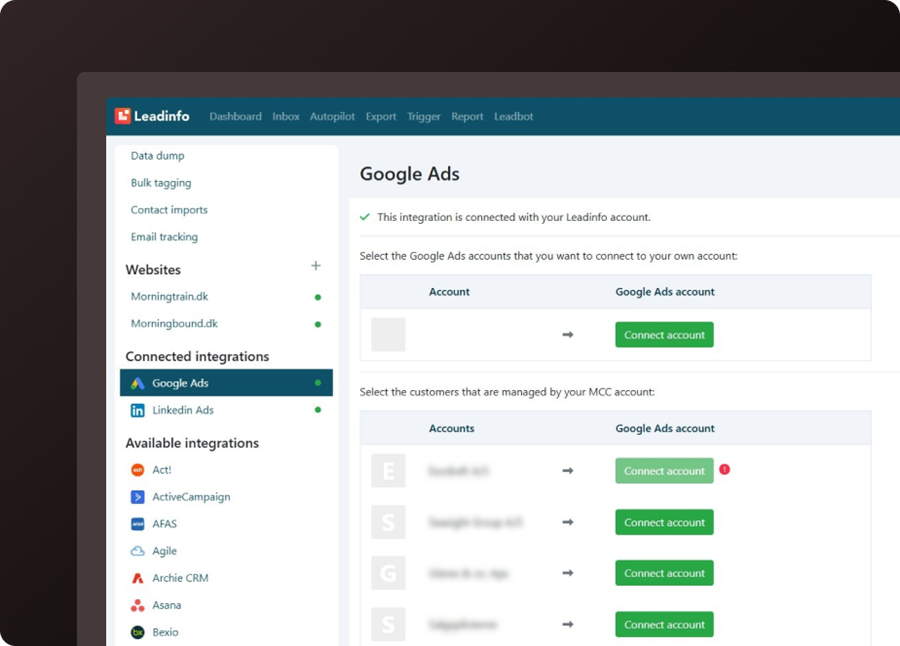The height and width of the screenshot is (646, 900).
Task: Add a new website with plus icon
Action: click(316, 266)
